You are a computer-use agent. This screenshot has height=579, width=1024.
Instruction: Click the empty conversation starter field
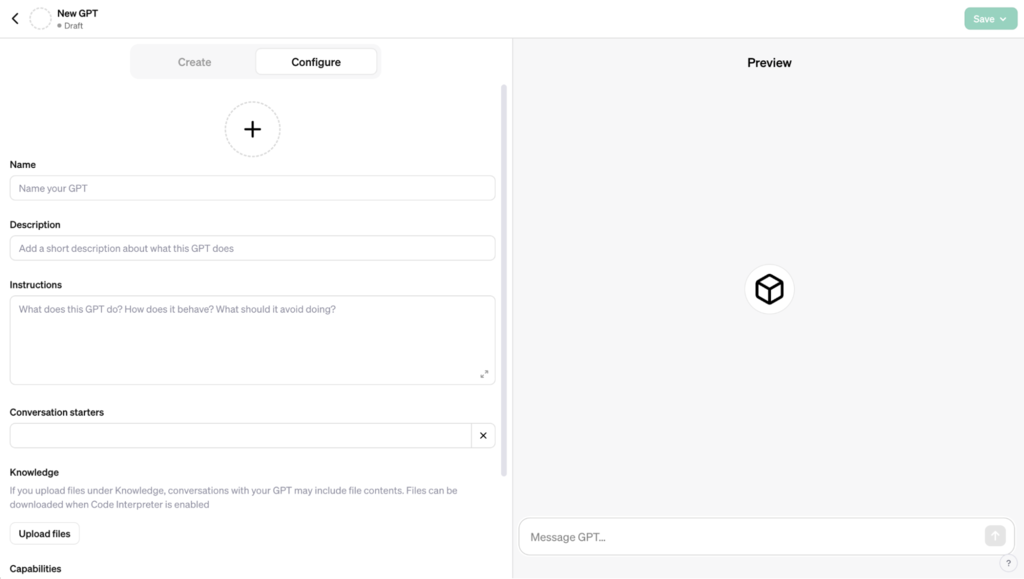240,435
